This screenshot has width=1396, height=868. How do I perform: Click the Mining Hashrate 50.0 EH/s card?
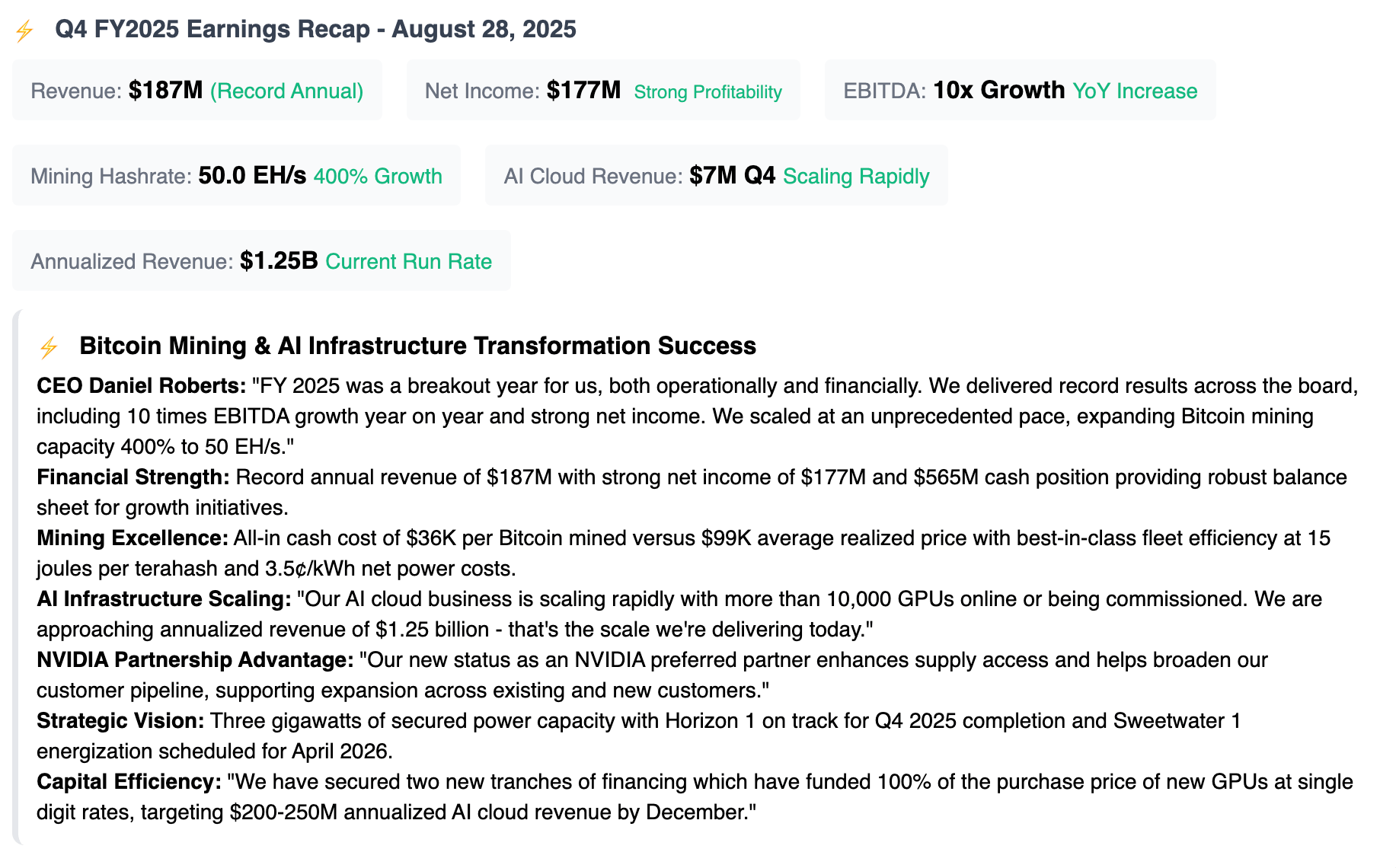coord(236,176)
